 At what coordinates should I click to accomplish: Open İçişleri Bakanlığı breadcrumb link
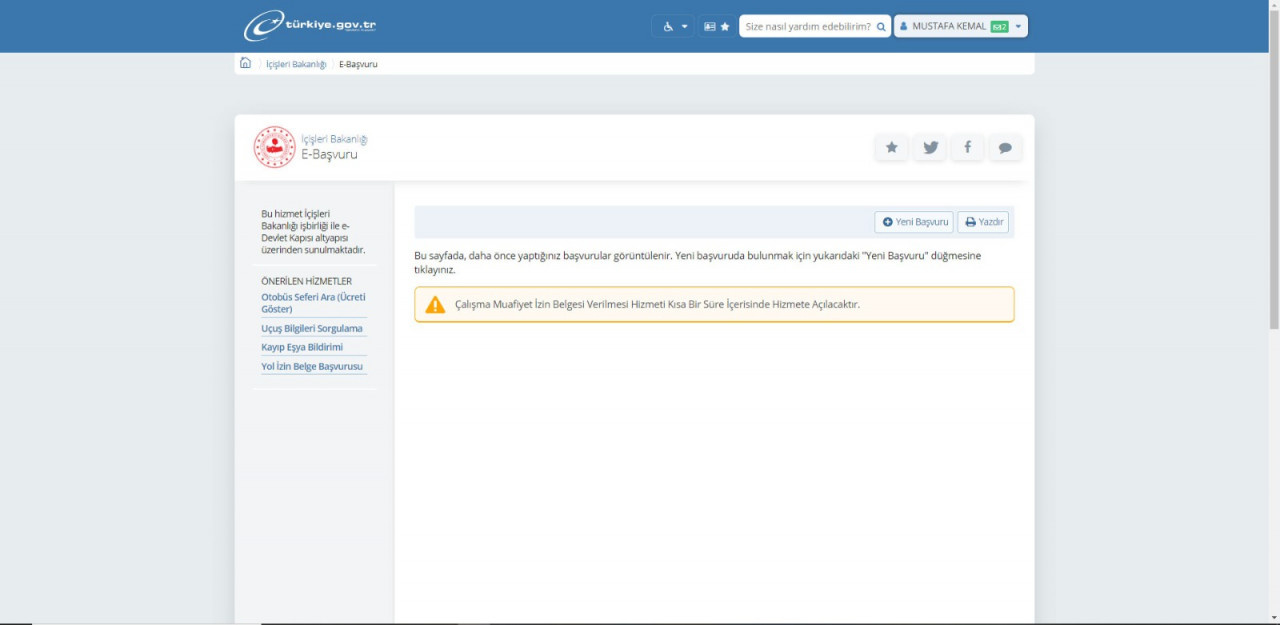pyautogui.click(x=296, y=64)
